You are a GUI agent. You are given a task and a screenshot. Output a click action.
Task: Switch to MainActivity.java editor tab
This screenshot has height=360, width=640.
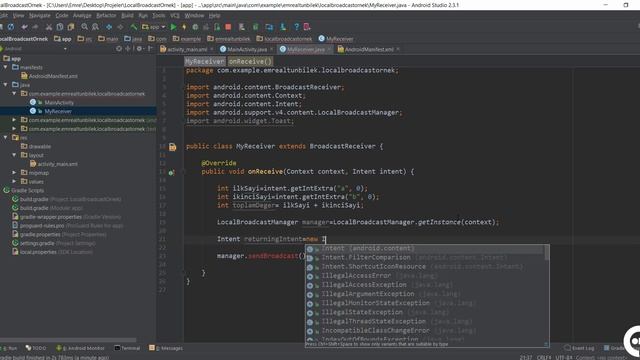(x=247, y=49)
